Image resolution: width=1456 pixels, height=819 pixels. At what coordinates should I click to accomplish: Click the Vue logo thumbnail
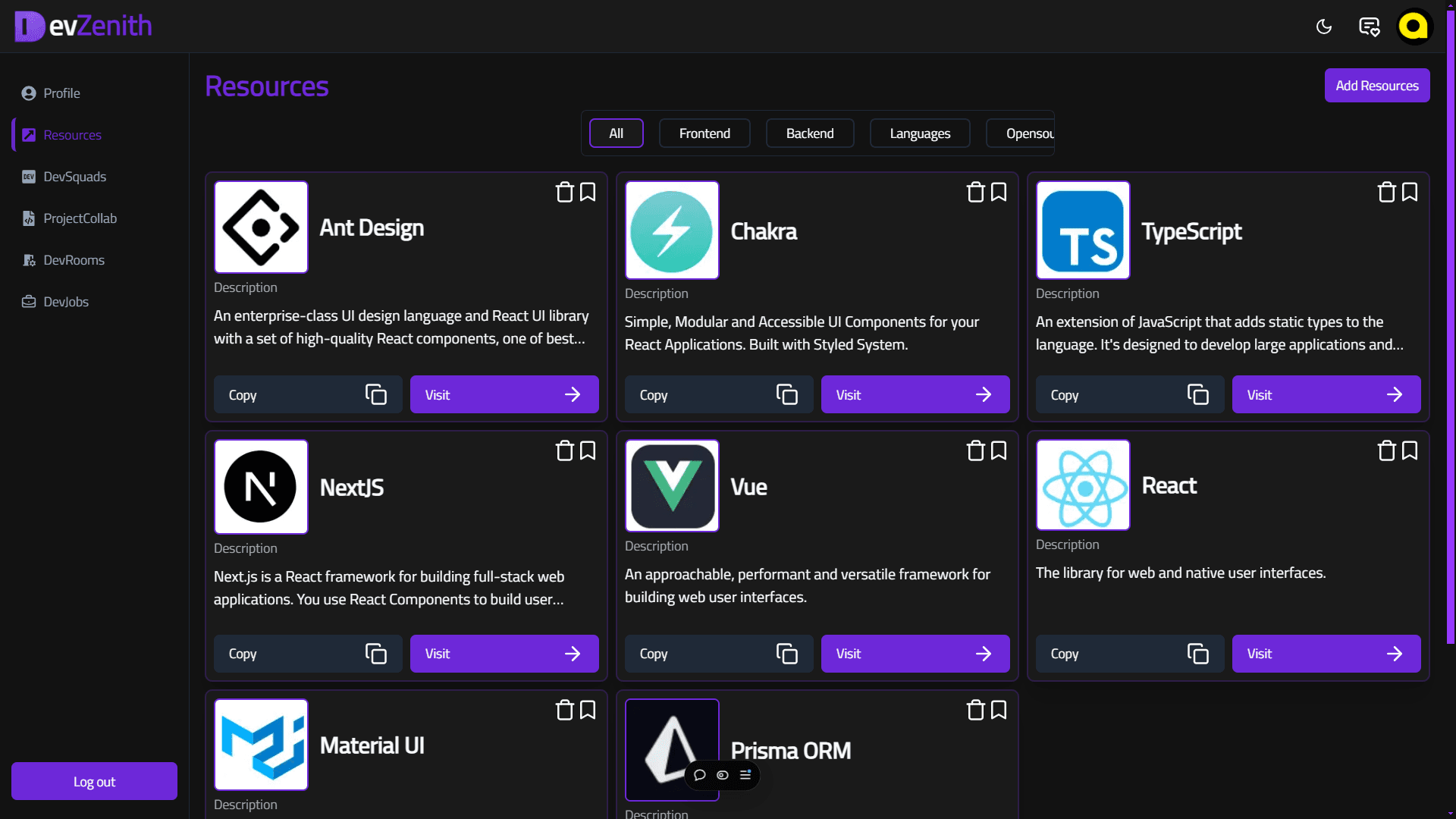tap(672, 485)
